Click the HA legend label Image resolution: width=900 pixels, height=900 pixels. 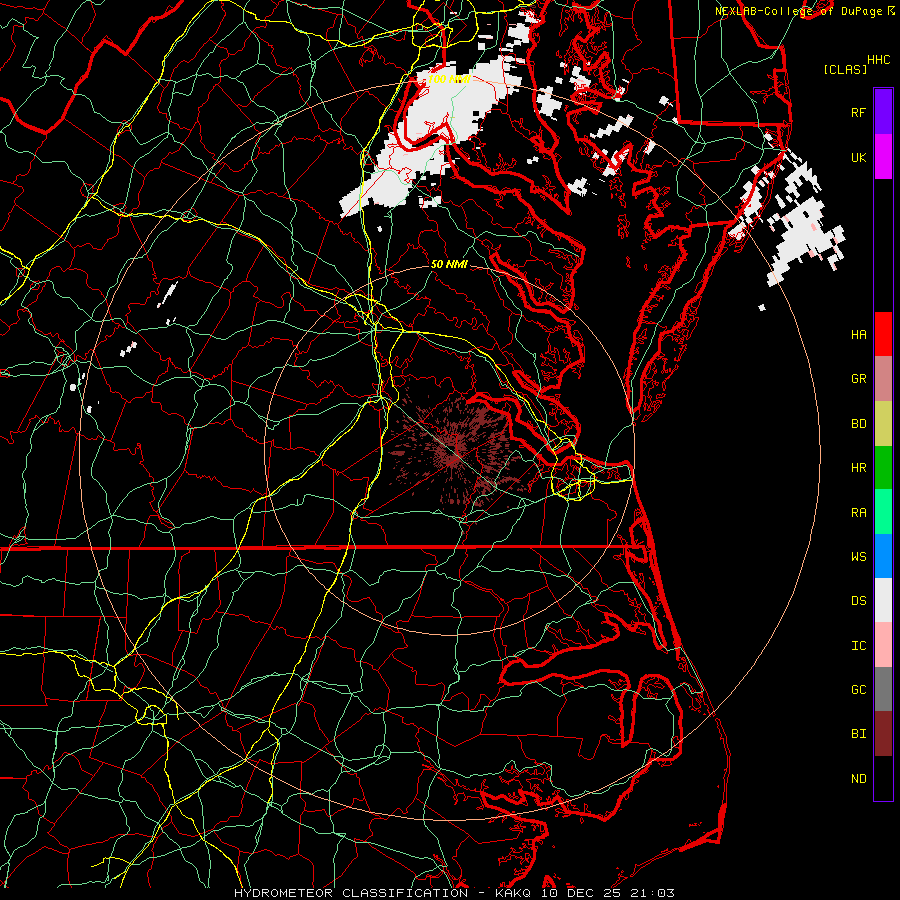click(x=858, y=335)
